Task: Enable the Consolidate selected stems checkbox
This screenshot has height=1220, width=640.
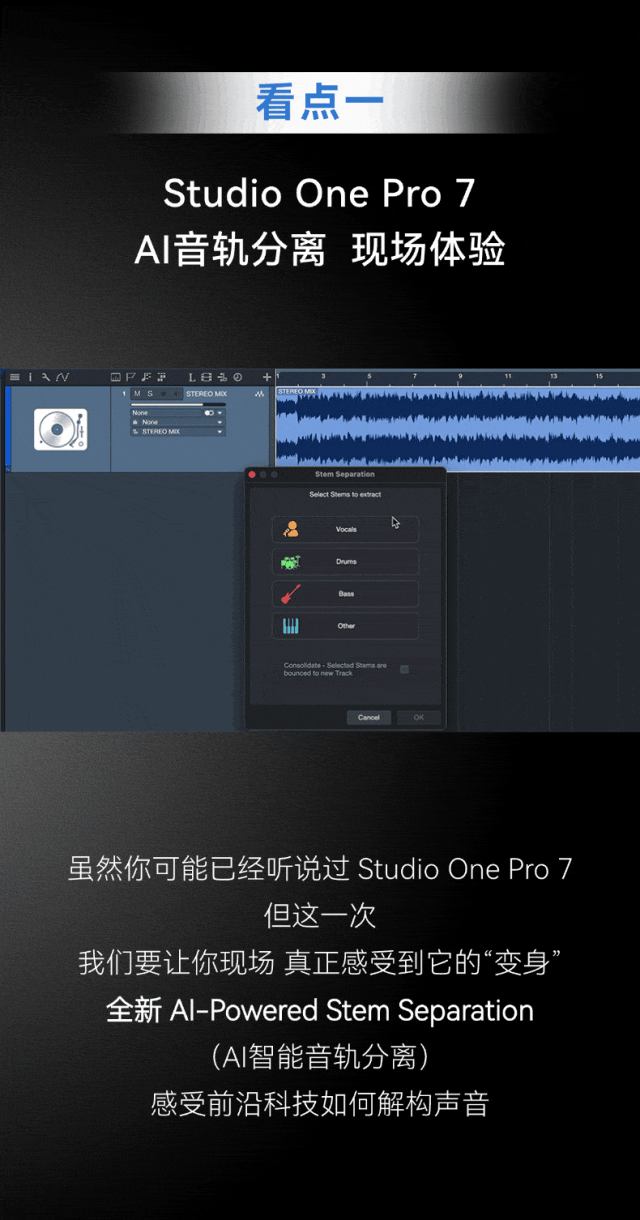Action: pos(405,669)
